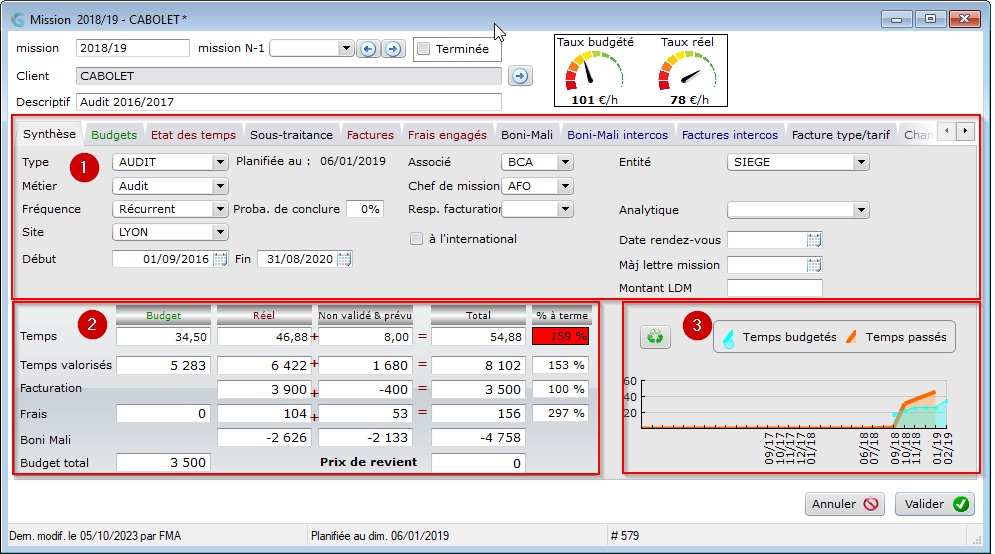Open the Boni-Mali tab

click(527, 135)
